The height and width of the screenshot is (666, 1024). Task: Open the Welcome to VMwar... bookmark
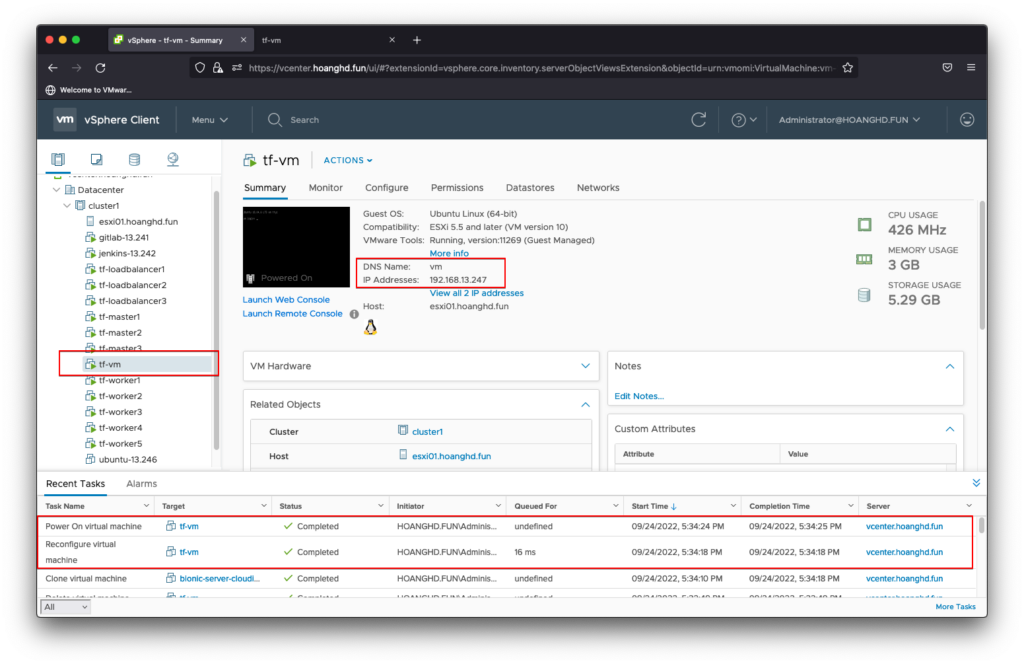(89, 90)
